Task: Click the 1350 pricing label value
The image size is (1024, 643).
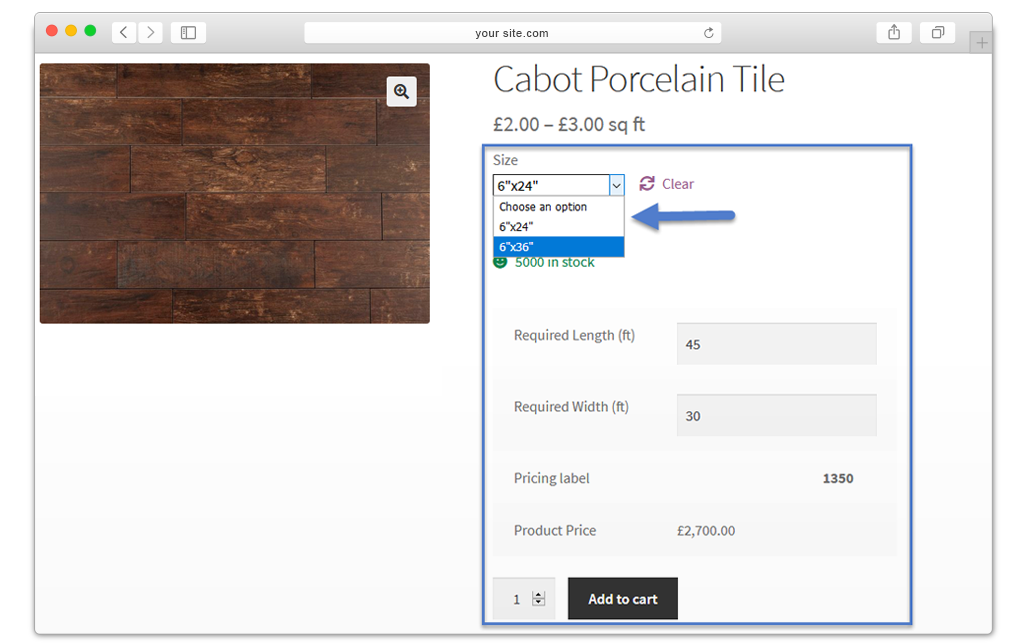Action: (838, 478)
